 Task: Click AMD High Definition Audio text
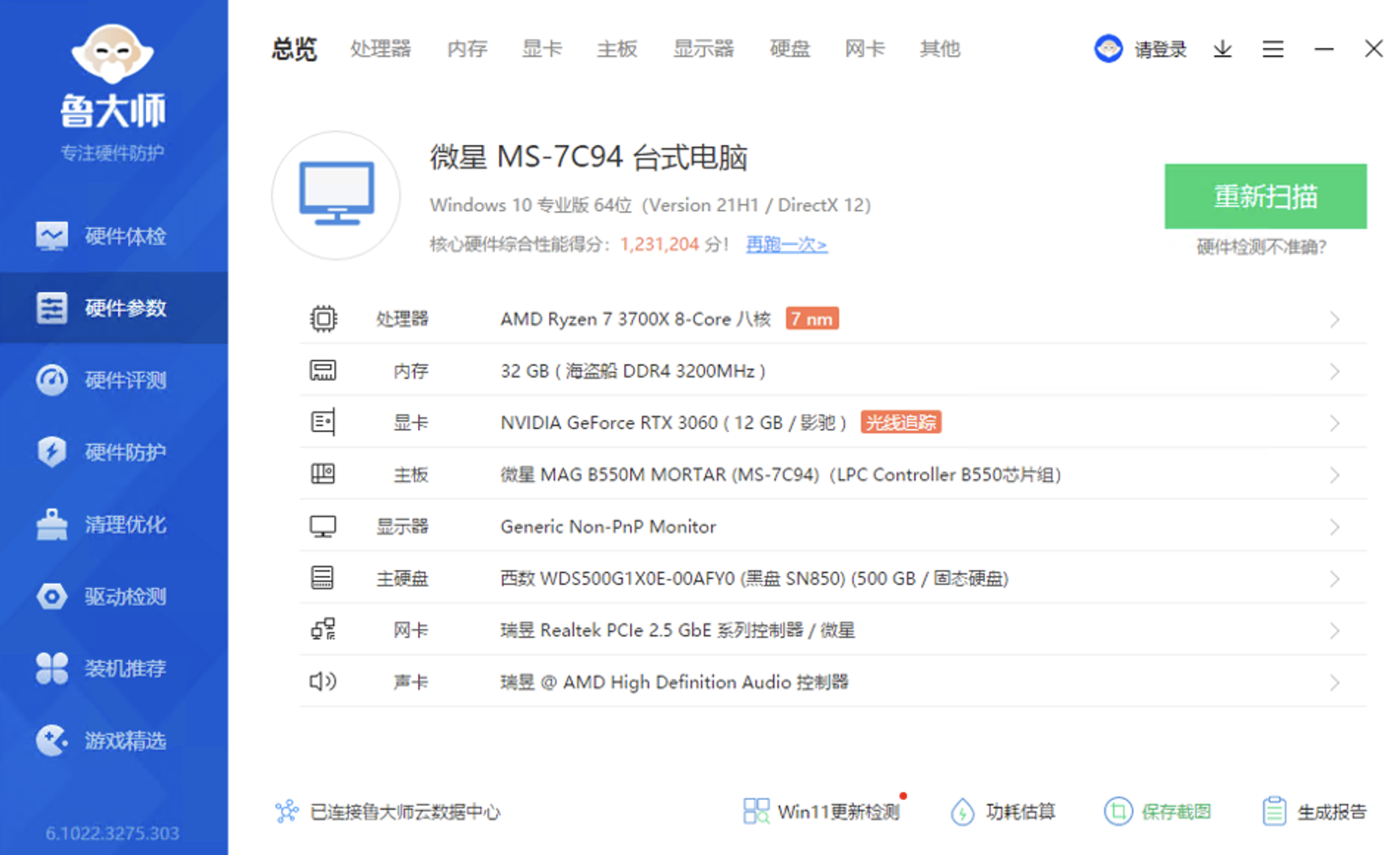[676, 682]
